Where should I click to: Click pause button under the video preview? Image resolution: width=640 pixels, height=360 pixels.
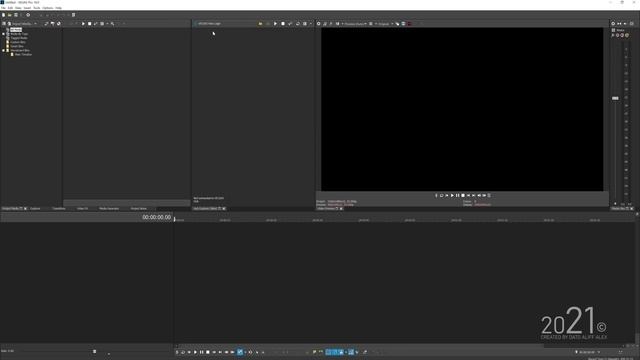(458, 196)
